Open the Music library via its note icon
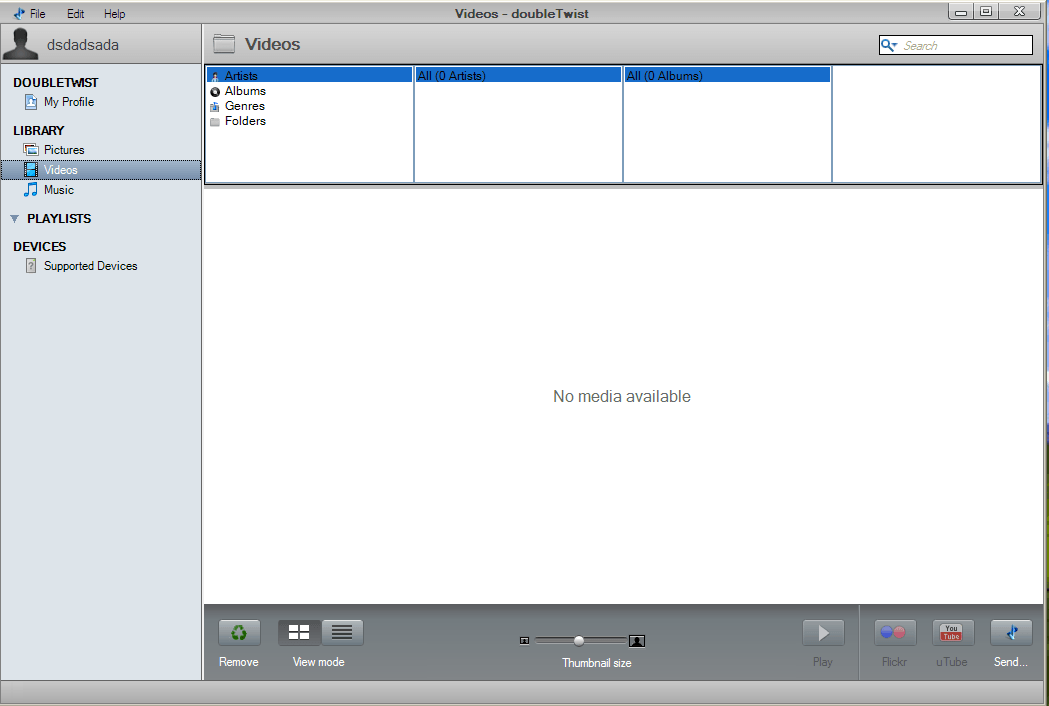1049x706 pixels. tap(31, 189)
